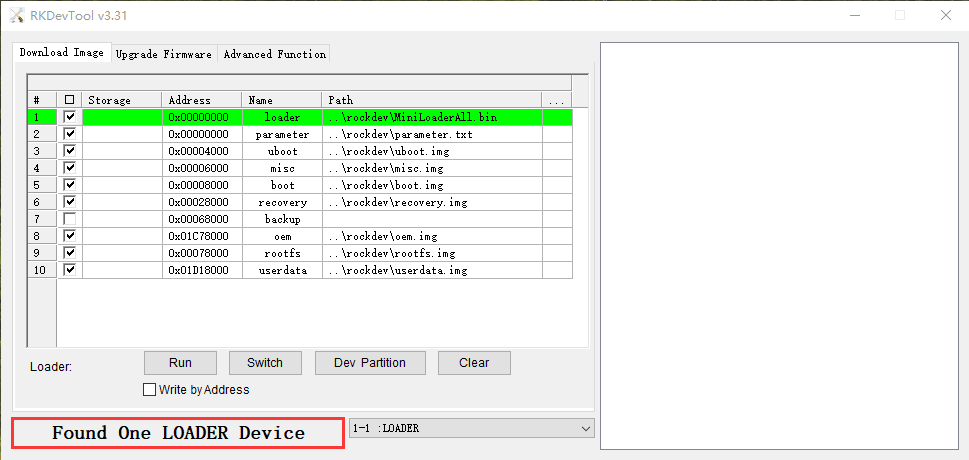Viewport: 969px width, 460px height.
Task: Click the Dev Partition button
Action: [370, 363]
